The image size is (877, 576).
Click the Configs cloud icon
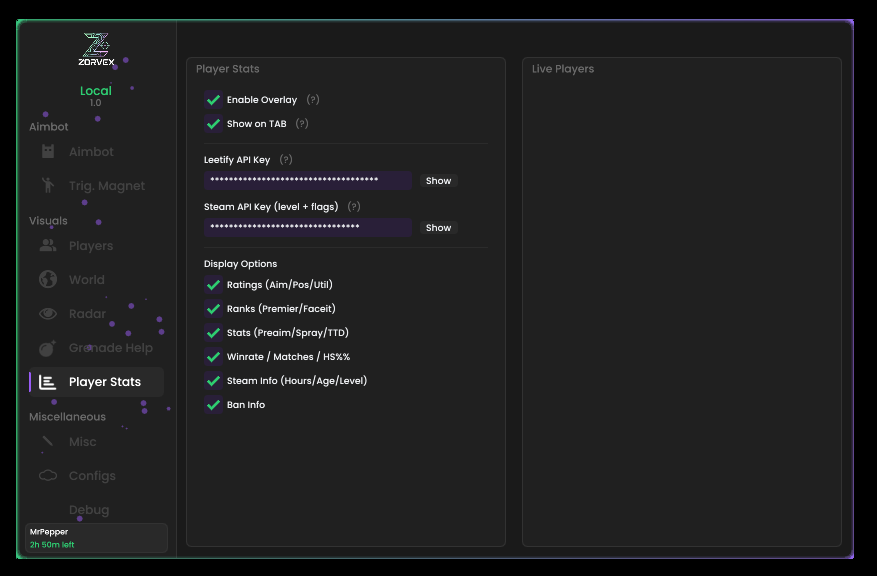click(48, 476)
